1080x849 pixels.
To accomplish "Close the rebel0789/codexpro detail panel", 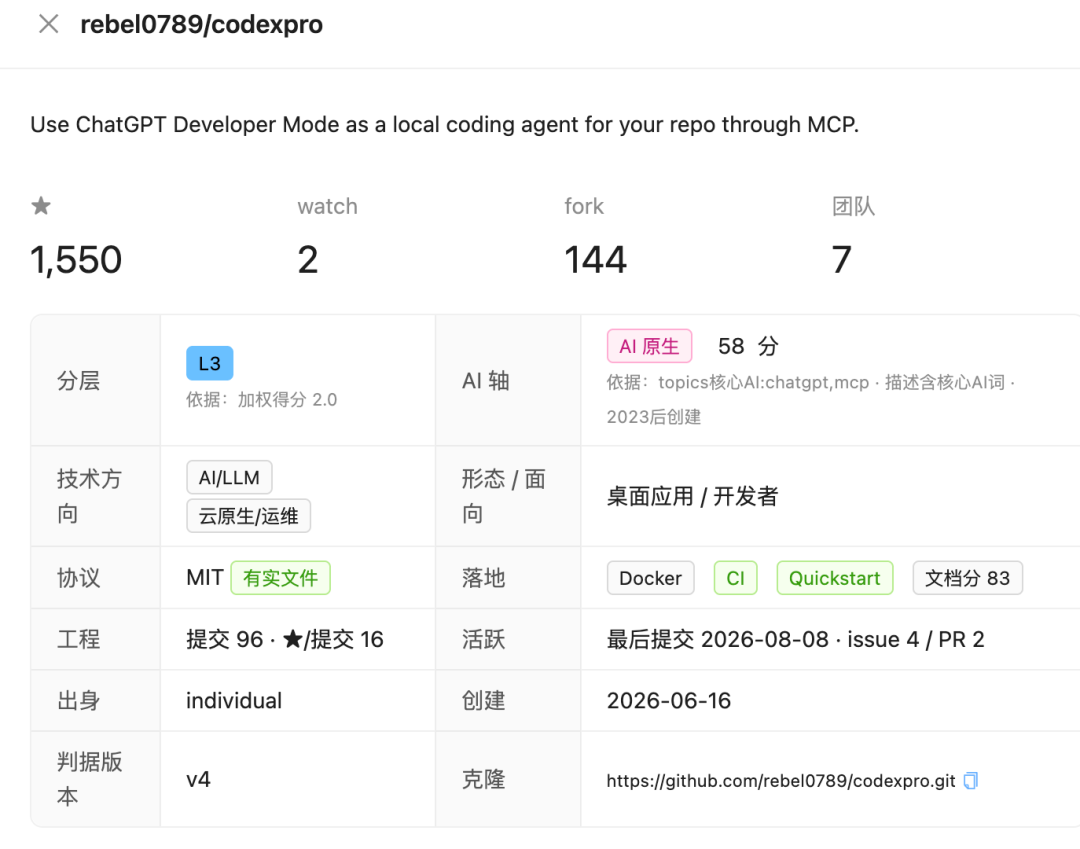I will tap(48, 24).
